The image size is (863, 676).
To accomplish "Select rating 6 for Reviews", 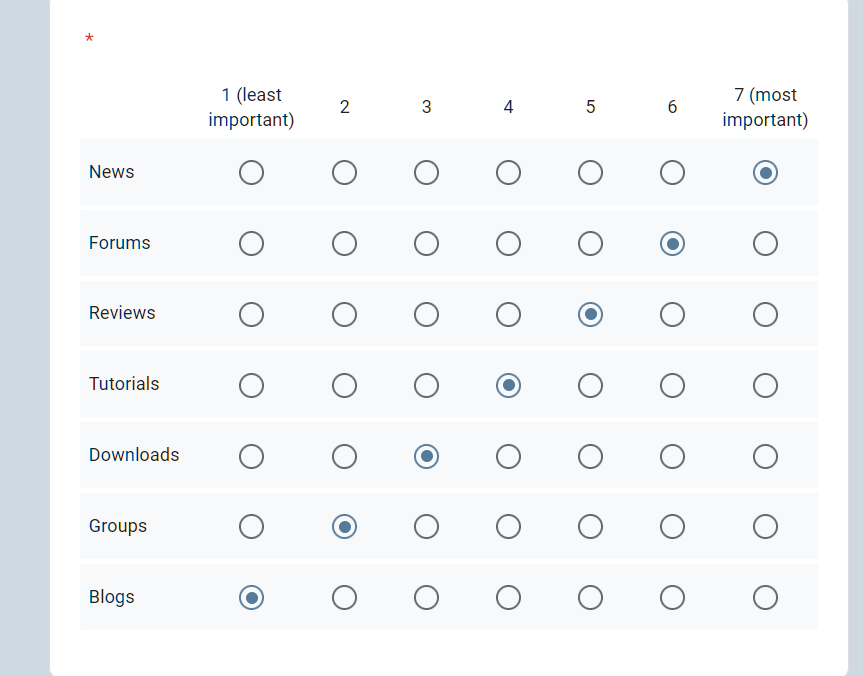I will pos(673,315).
